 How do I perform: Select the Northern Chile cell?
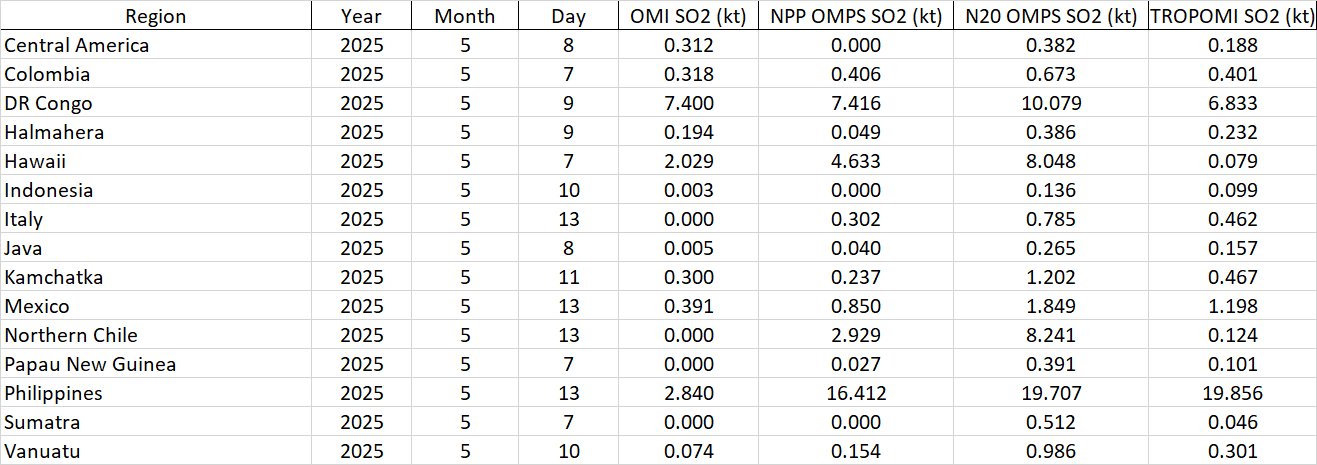point(71,335)
